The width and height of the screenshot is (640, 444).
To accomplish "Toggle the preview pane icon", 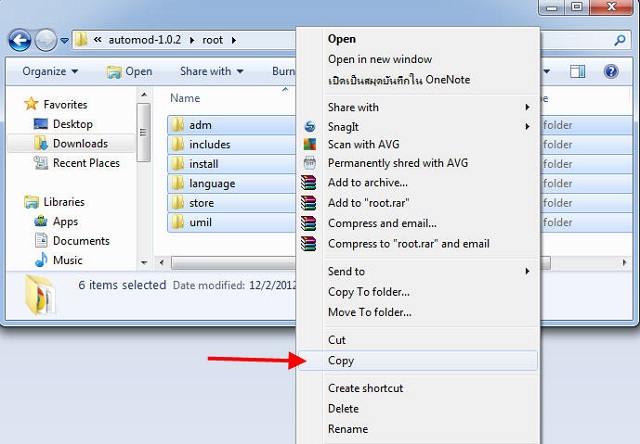I will (x=578, y=71).
